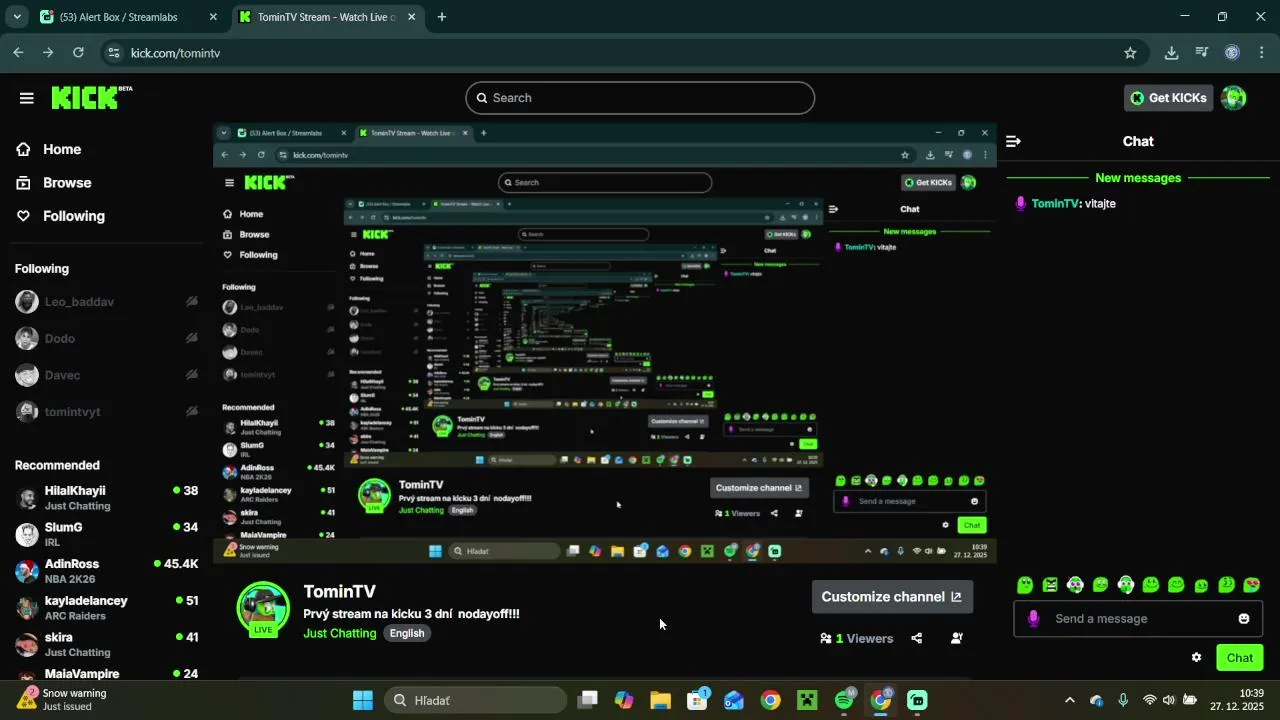This screenshot has width=1280, height=720.
Task: Click TominTV username in chat message
Action: point(1055,203)
